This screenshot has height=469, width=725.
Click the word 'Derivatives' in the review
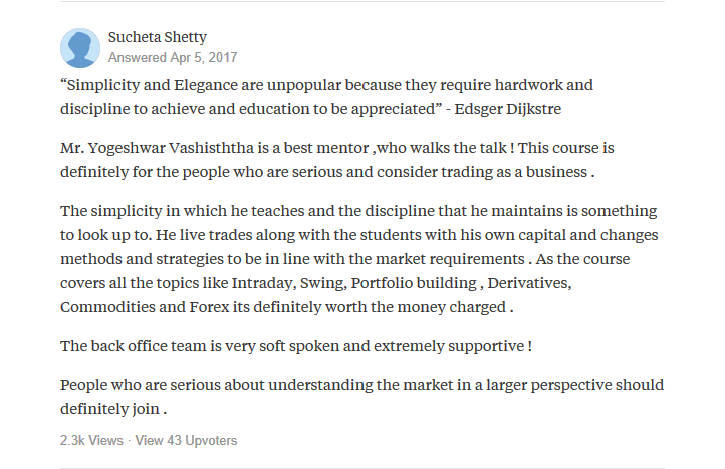pyautogui.click(x=528, y=283)
